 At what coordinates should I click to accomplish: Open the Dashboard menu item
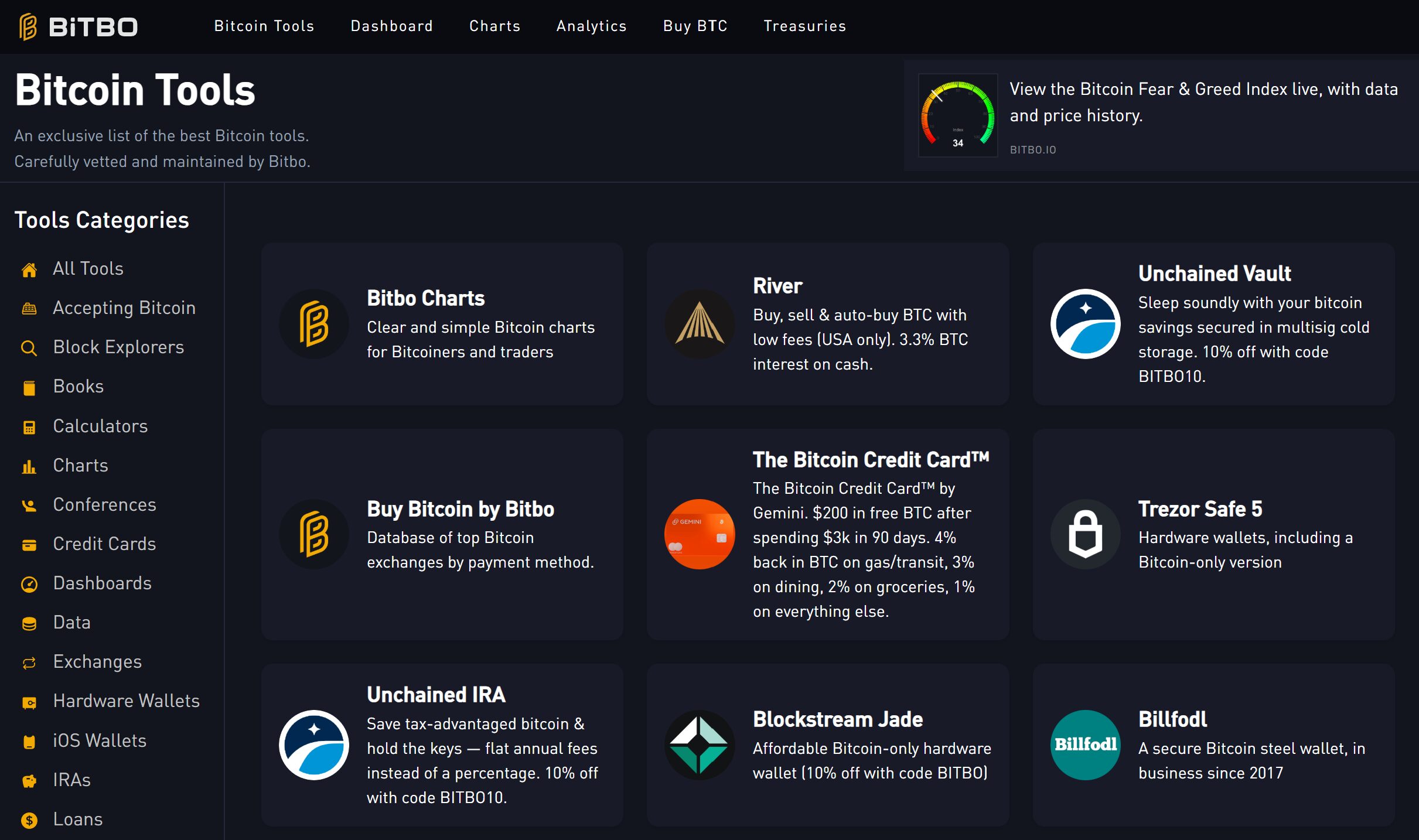(x=391, y=26)
